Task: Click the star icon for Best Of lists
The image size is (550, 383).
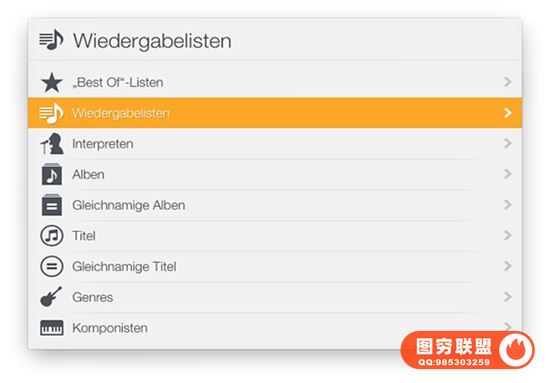Action: click(x=52, y=82)
